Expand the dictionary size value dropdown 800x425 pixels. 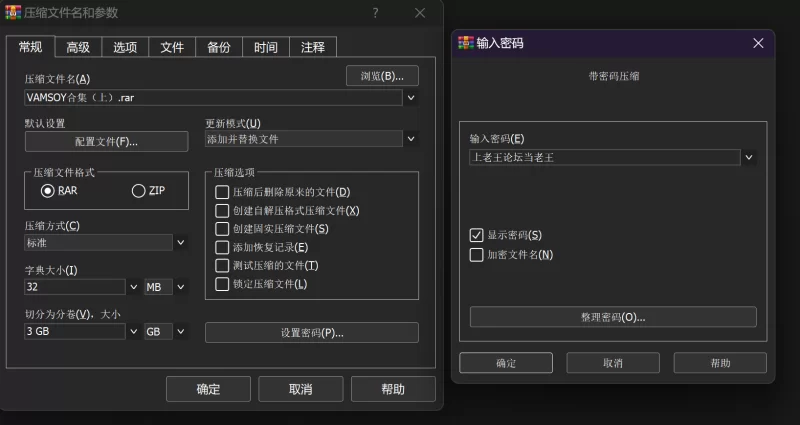[x=134, y=287]
